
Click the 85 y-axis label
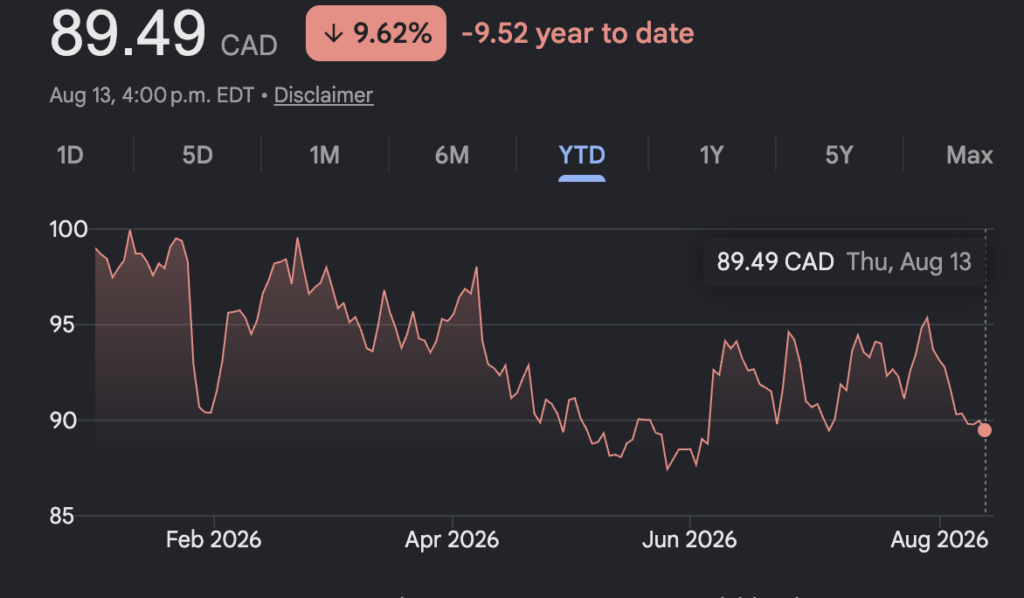pos(62,516)
